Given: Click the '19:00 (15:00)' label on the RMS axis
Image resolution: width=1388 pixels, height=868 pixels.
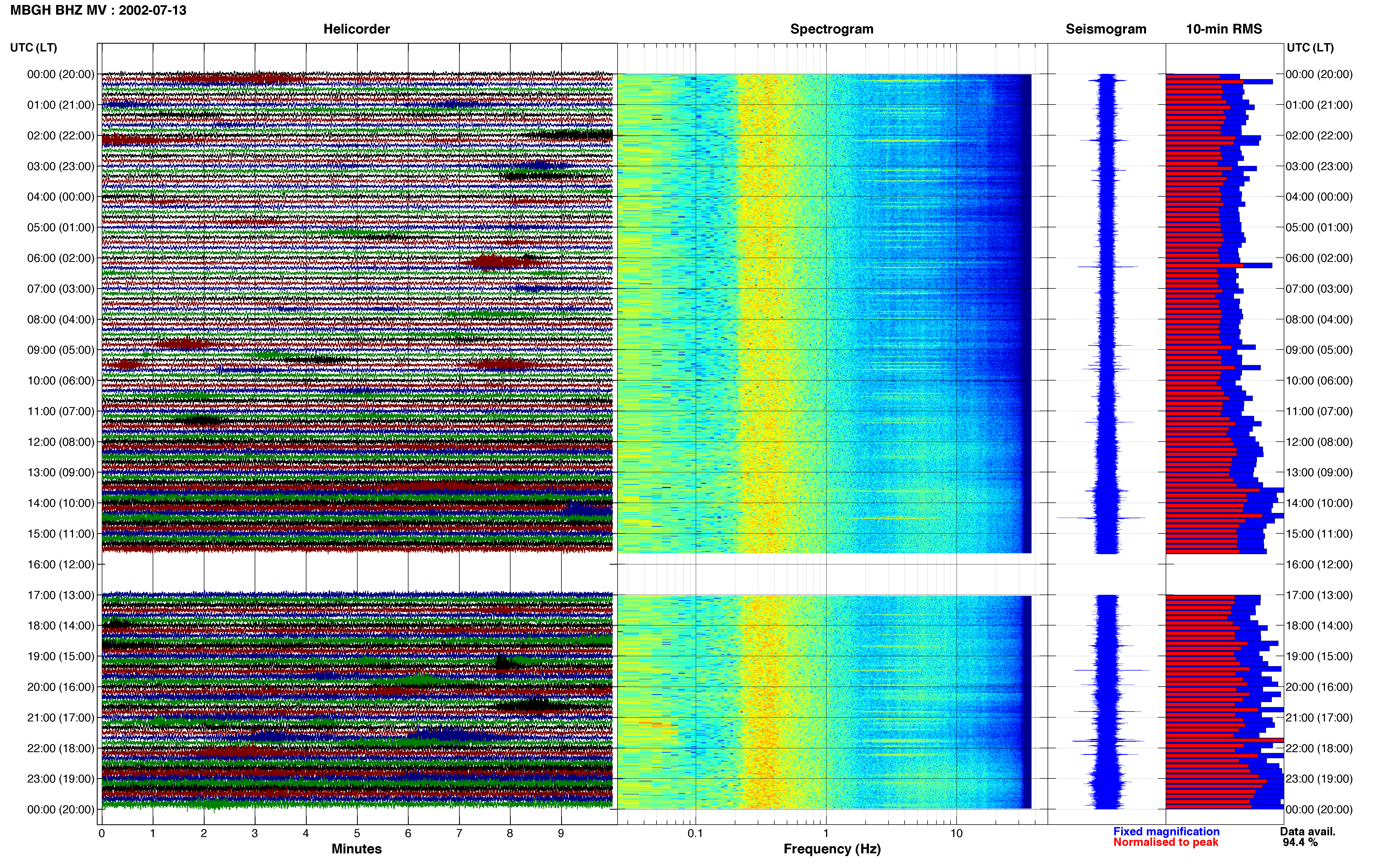Looking at the screenshot, I should pos(1319,656).
